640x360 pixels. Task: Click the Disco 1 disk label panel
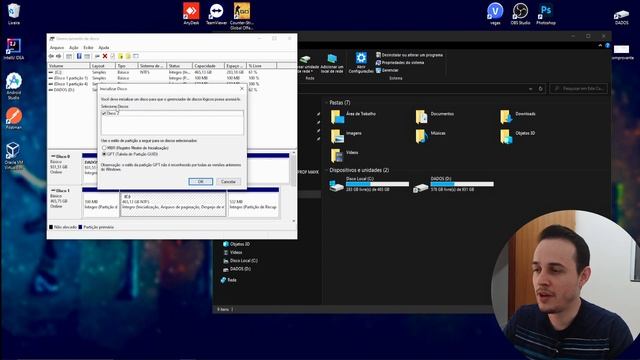click(x=64, y=202)
